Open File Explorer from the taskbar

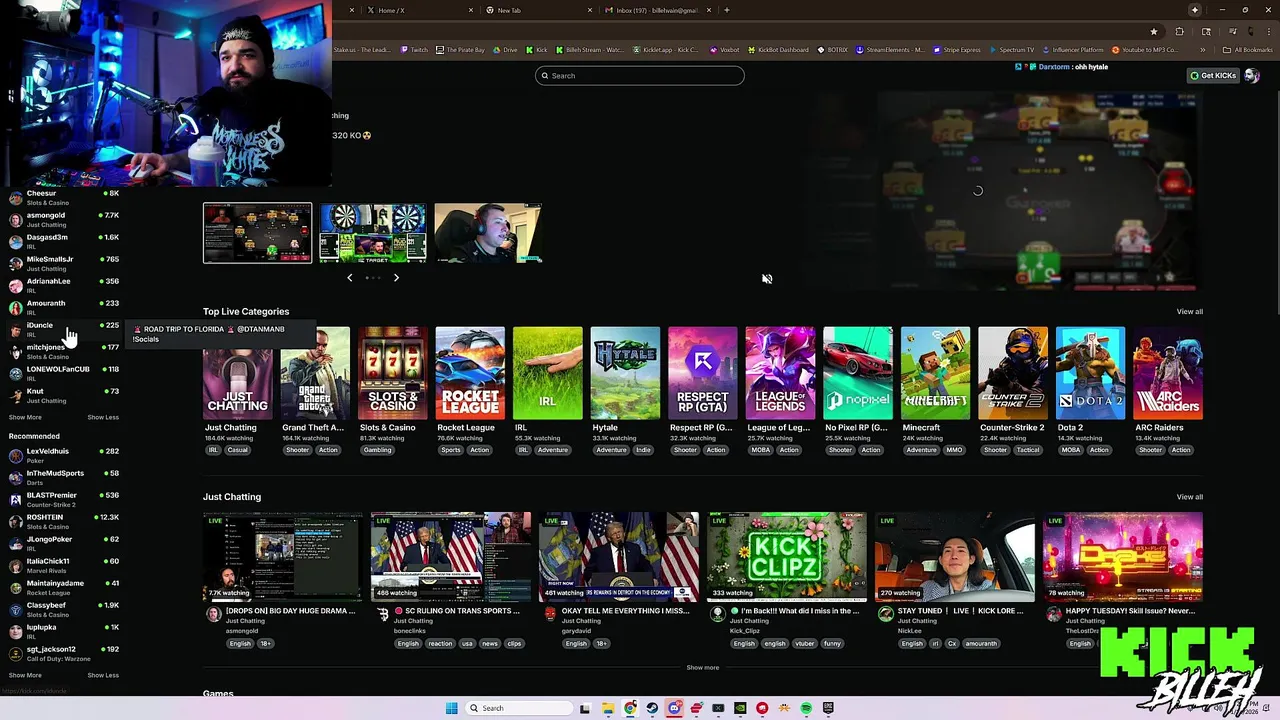pos(608,708)
